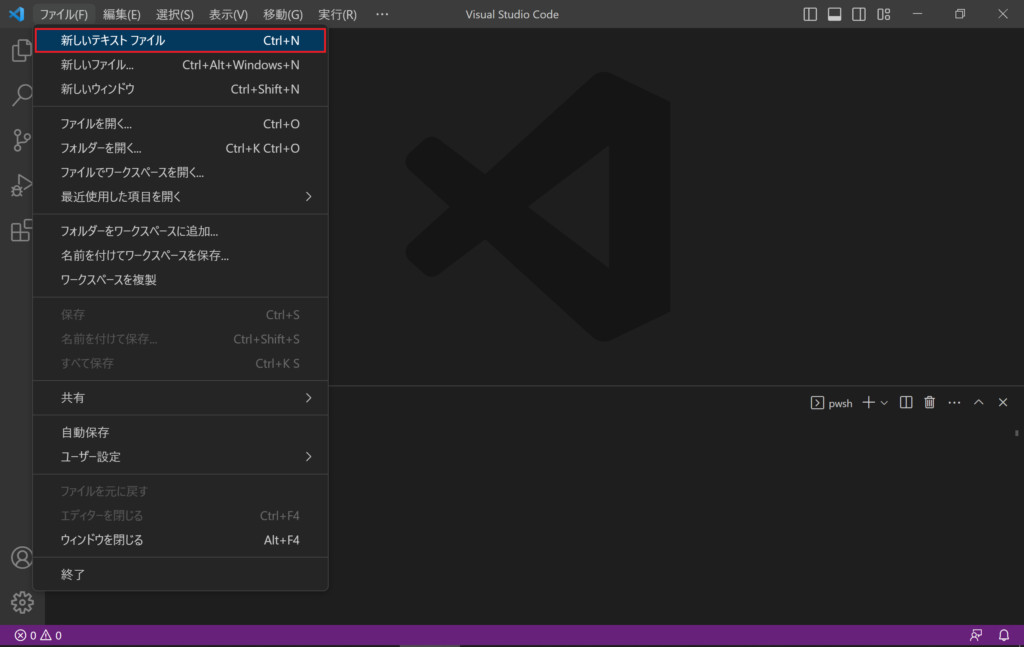This screenshot has height=647, width=1024.
Task: Open the Run and Debug view
Action: coord(22,185)
